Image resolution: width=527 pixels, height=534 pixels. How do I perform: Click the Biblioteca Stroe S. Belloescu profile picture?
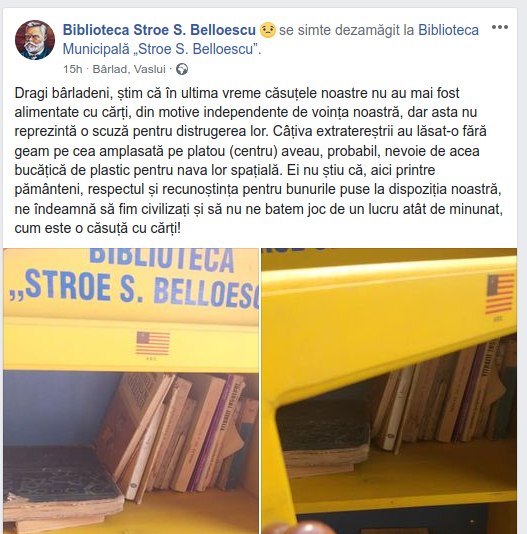(x=35, y=40)
